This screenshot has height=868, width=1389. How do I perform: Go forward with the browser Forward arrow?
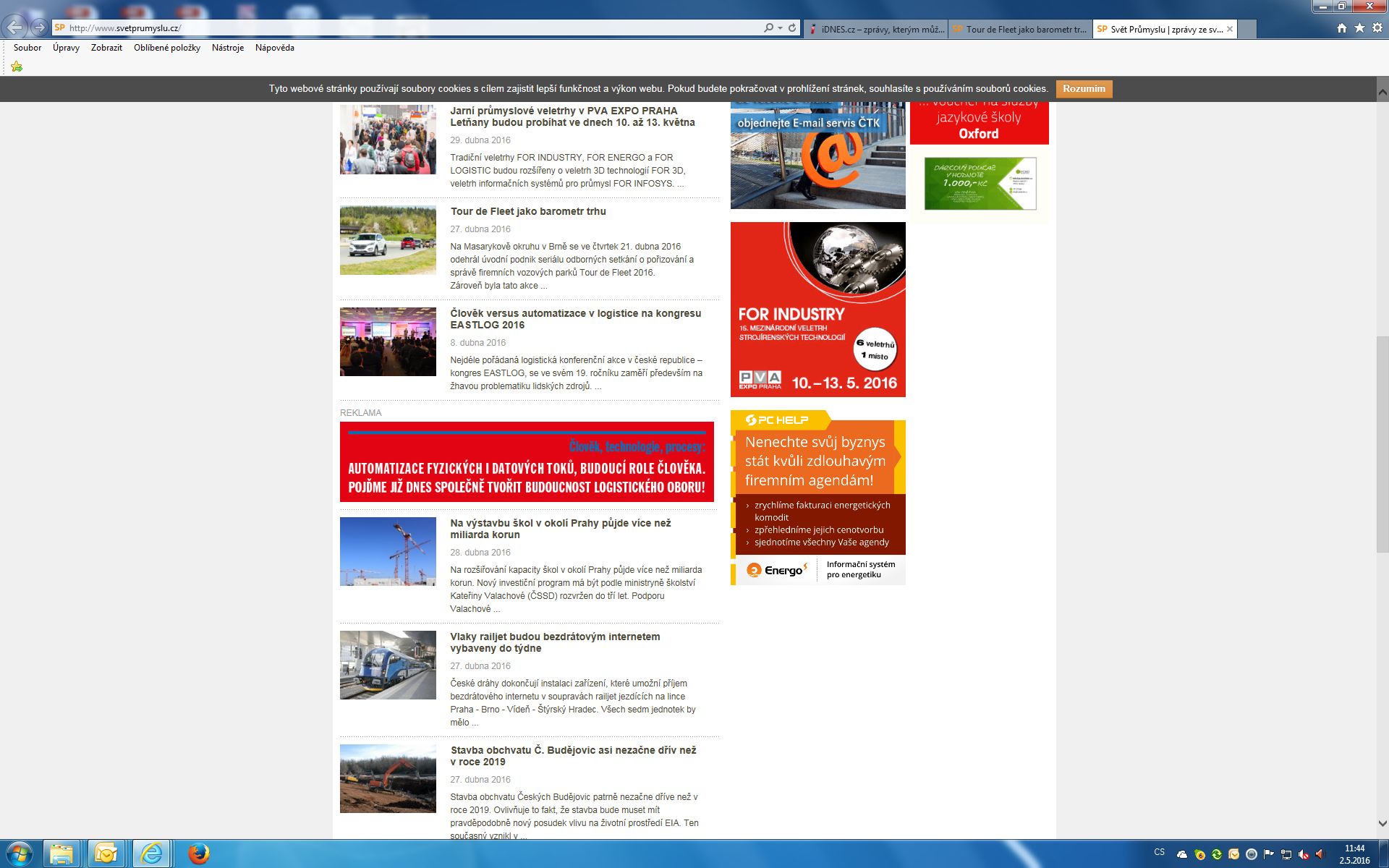(39, 27)
